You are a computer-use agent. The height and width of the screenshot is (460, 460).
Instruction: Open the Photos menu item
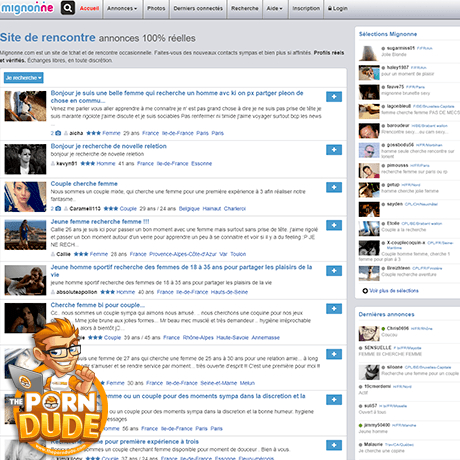point(156,8)
